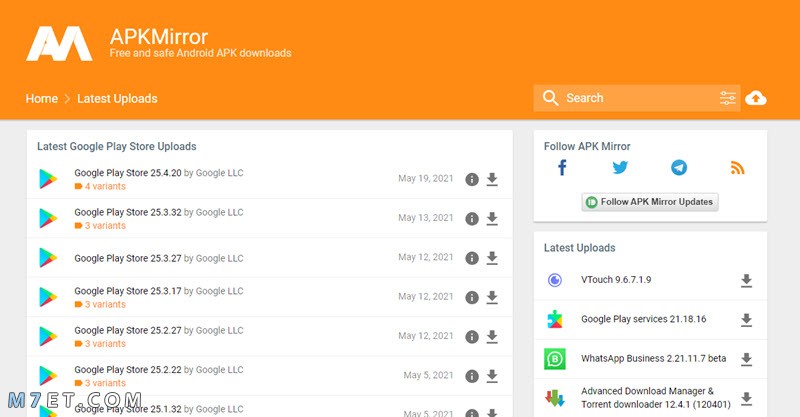
Task: Open WhatsApp Business 2.21.11.7 beta link
Action: (654, 358)
